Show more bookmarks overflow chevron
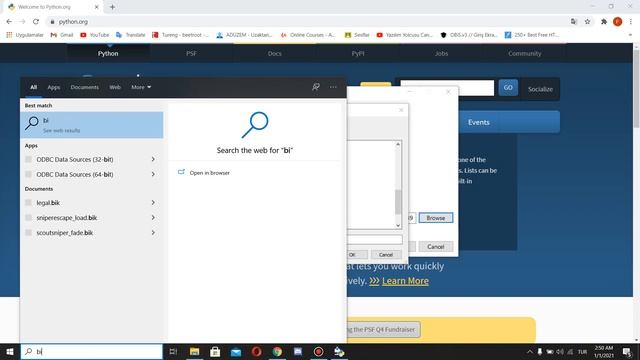Viewport: 640px width, 360px height. (x=630, y=35)
